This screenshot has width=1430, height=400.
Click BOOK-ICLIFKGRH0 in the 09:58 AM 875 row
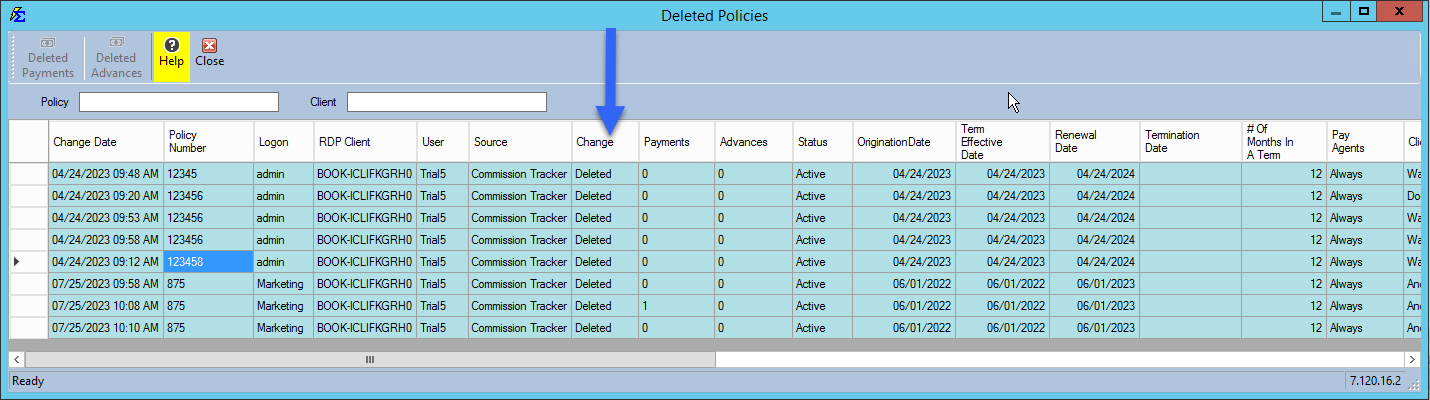[365, 284]
